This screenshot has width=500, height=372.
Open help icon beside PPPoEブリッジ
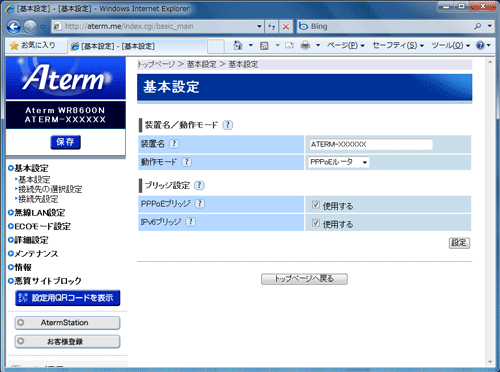pos(200,203)
